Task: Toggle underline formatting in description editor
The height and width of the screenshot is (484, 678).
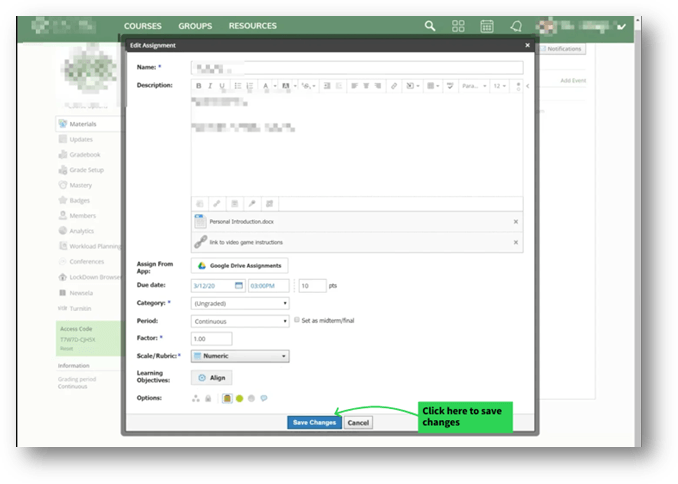Action: pos(222,86)
